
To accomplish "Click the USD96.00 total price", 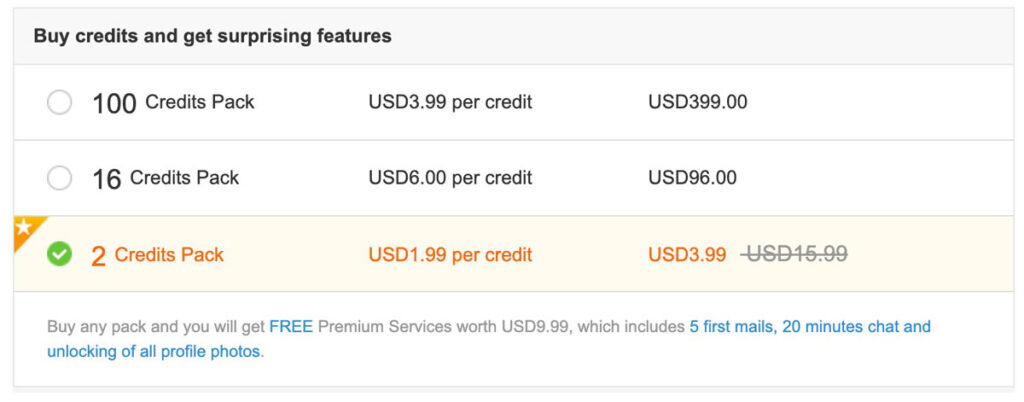I will pos(692,178).
